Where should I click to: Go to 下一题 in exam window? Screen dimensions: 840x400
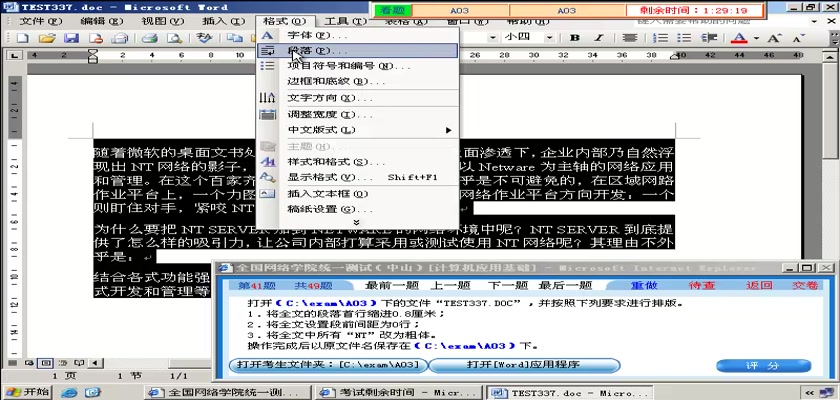506,285
